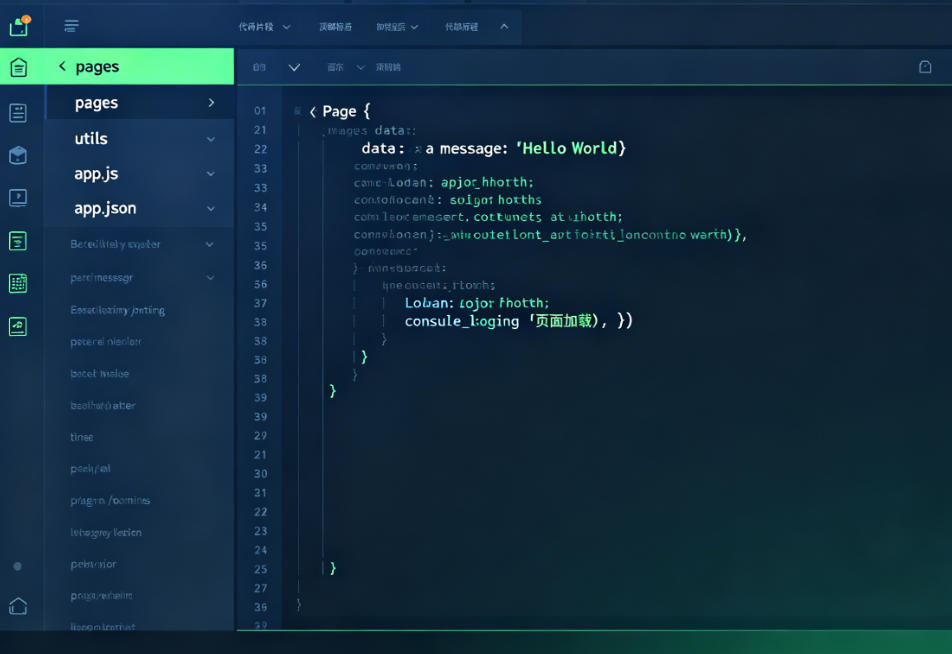
Task: Open the 3D cube sidebar icon
Action: [x=18, y=155]
